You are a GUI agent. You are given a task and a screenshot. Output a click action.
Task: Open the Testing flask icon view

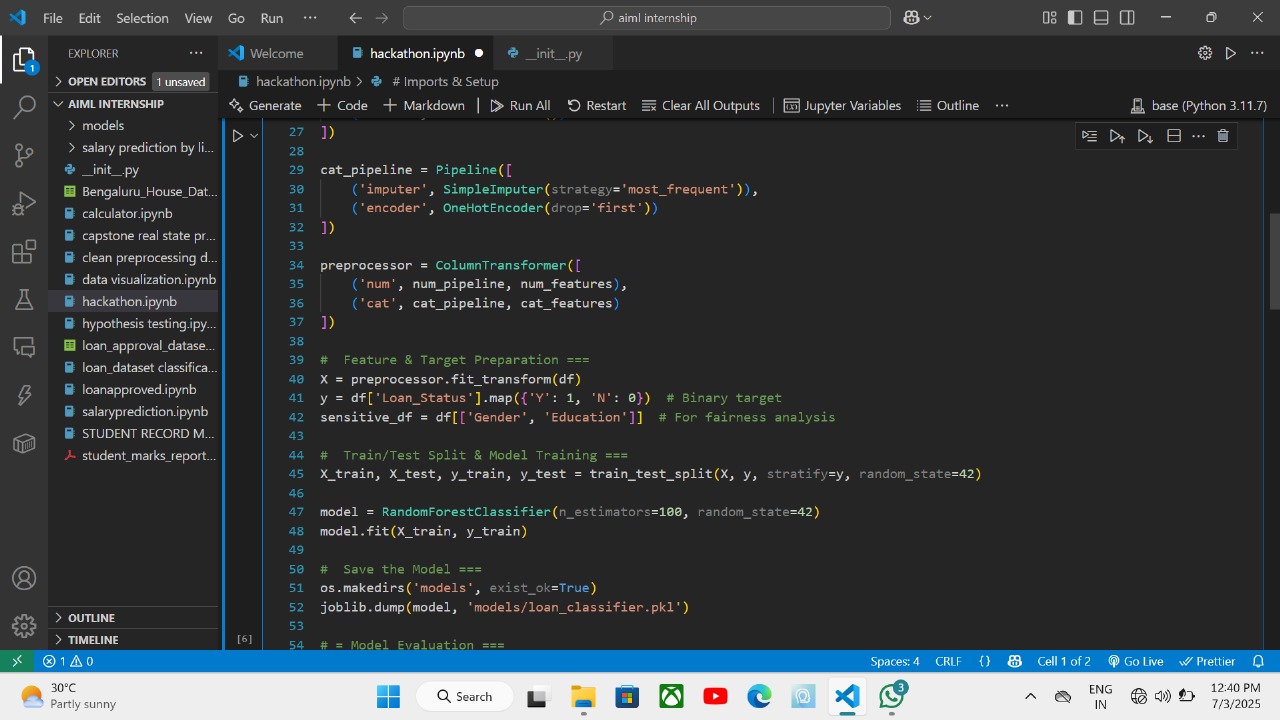(24, 300)
